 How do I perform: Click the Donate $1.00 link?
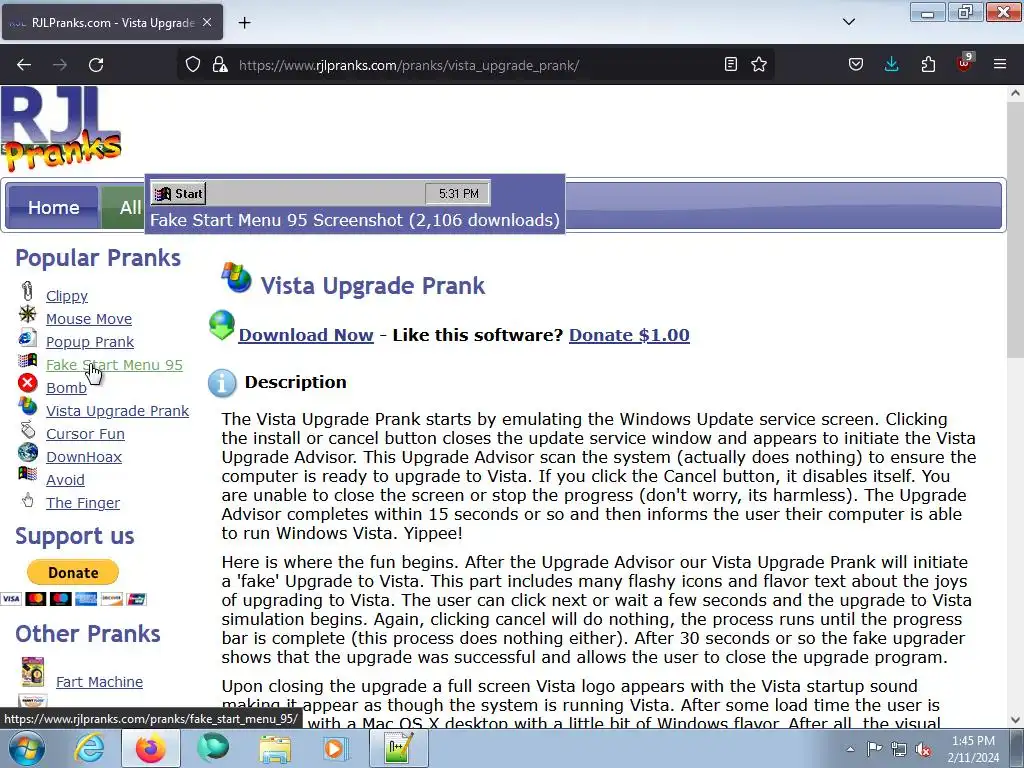(x=629, y=334)
